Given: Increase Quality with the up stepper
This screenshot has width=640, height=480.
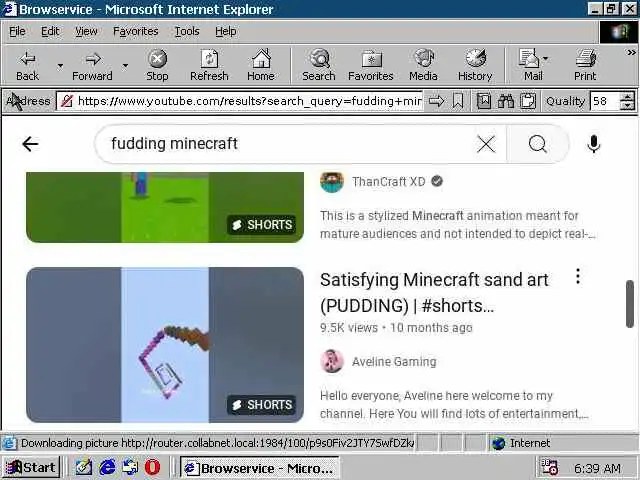Looking at the screenshot, I should click(627, 96).
